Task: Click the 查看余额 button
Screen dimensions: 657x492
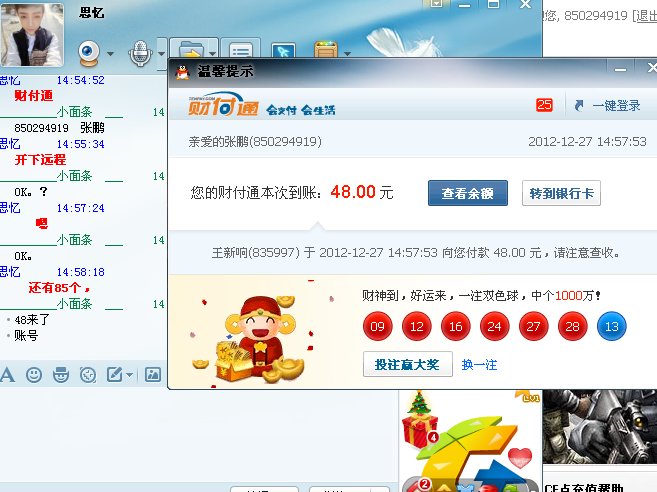Action: point(468,193)
